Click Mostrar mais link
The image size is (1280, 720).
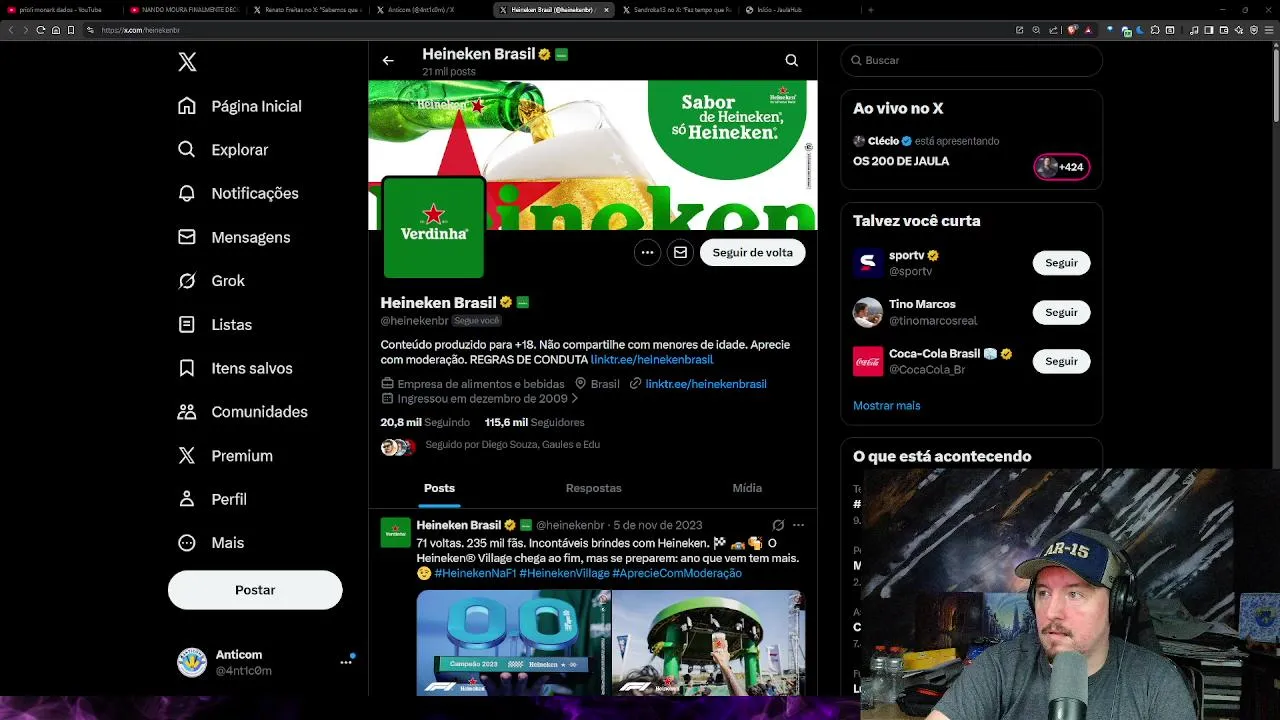886,406
